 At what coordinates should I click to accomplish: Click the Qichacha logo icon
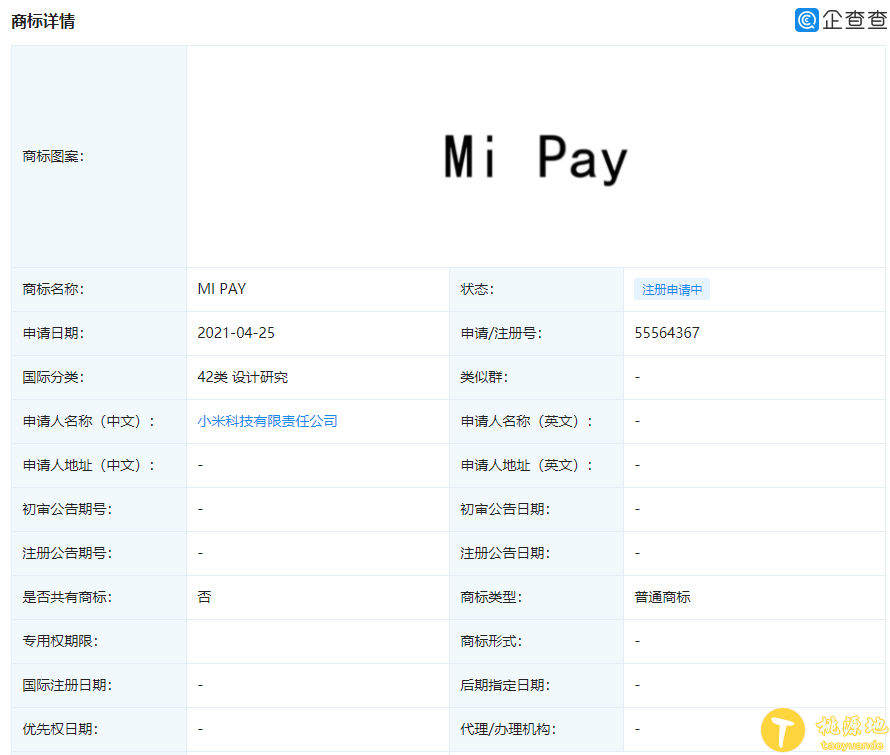click(806, 20)
